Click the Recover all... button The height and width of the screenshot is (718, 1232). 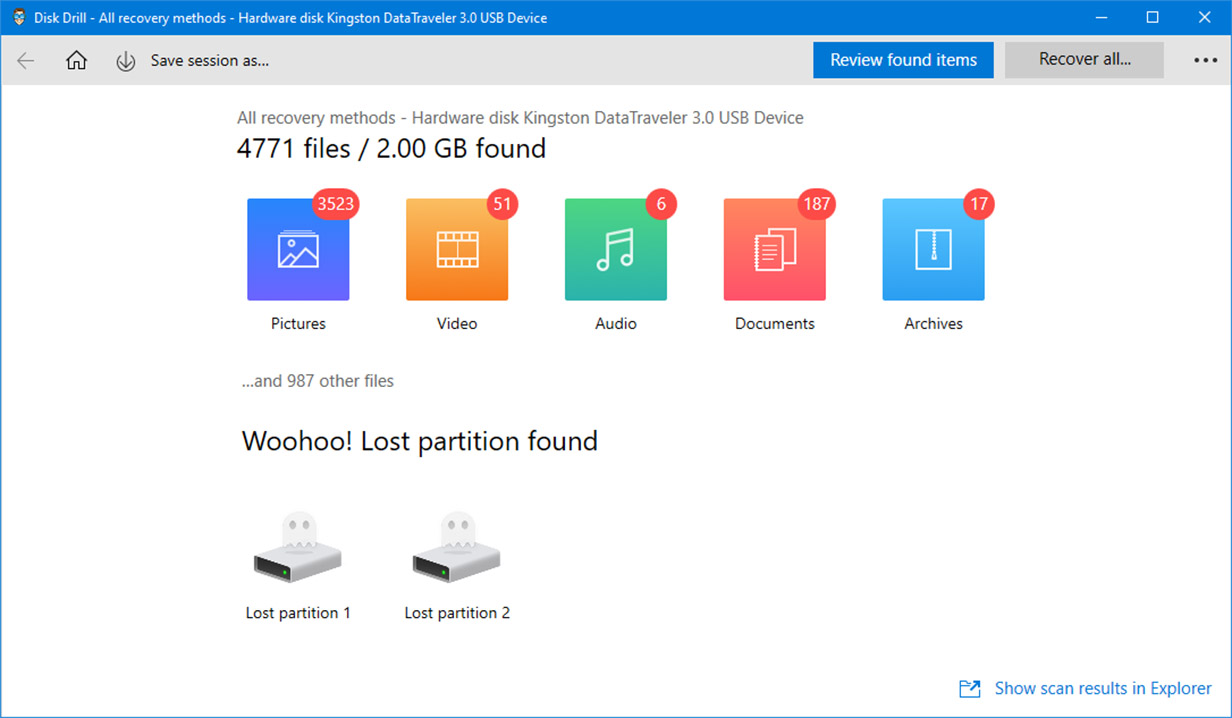[1084, 59]
